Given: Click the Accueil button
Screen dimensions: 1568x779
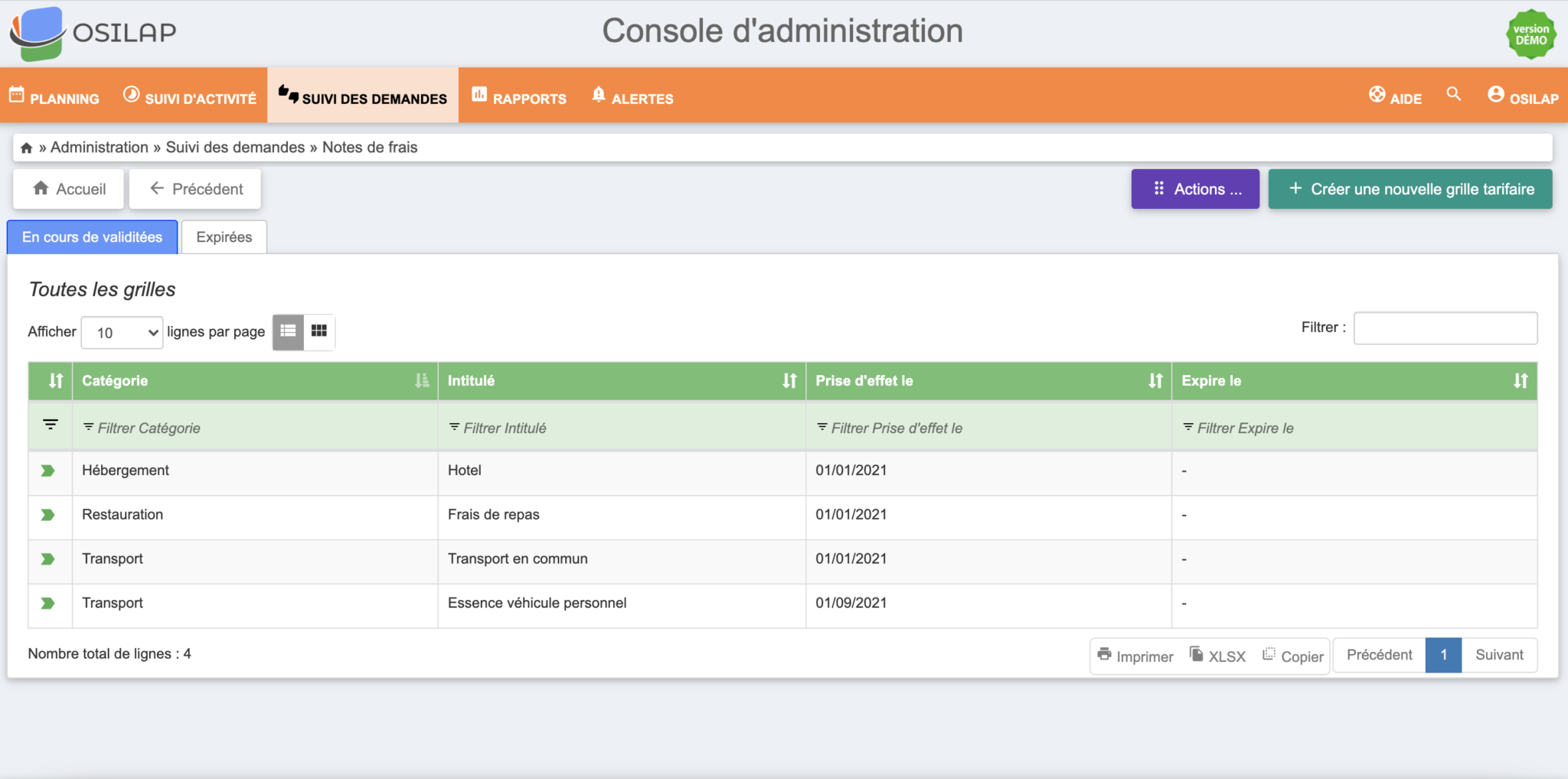Looking at the screenshot, I should [68, 189].
